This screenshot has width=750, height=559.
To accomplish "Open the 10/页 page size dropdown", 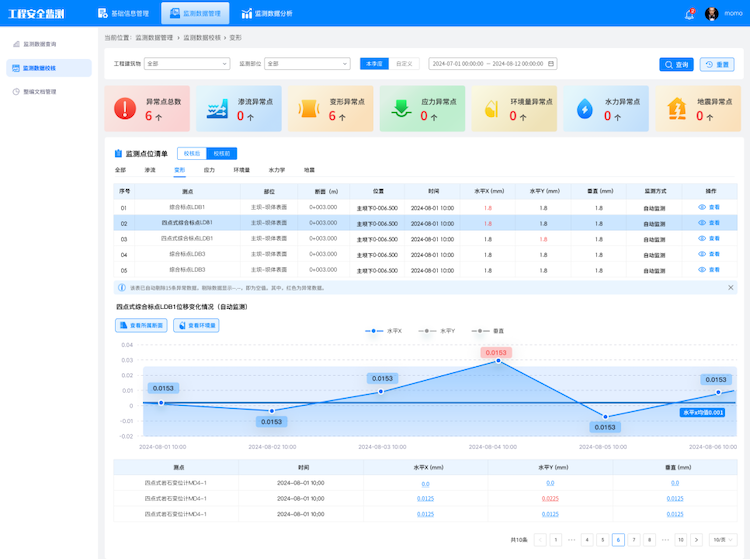I will [x=723, y=539].
